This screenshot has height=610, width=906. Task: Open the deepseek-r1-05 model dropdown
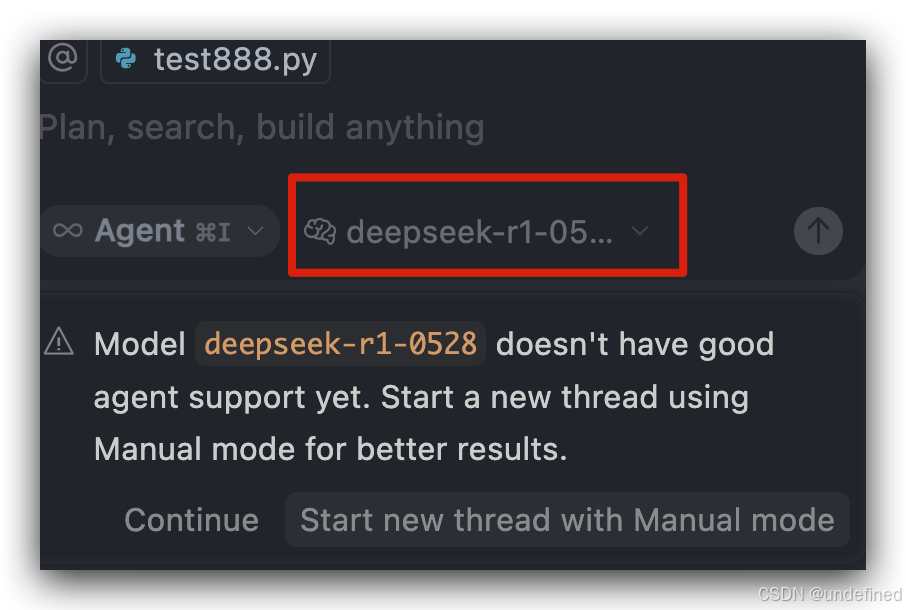tap(487, 230)
